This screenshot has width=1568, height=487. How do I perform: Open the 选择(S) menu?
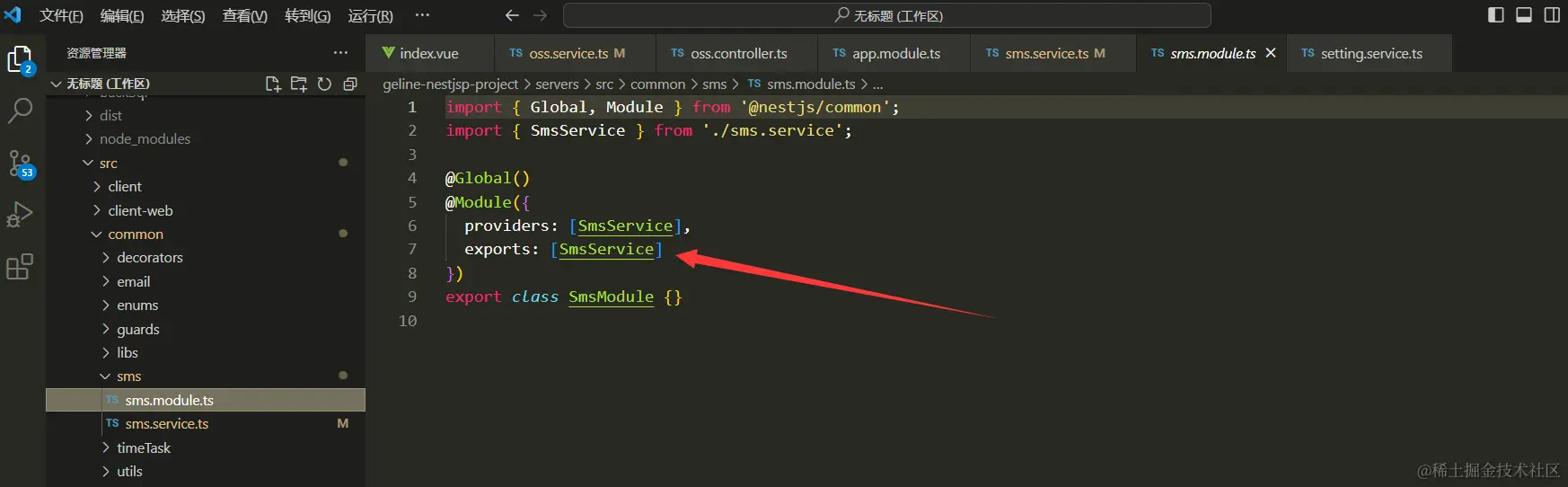click(x=183, y=15)
